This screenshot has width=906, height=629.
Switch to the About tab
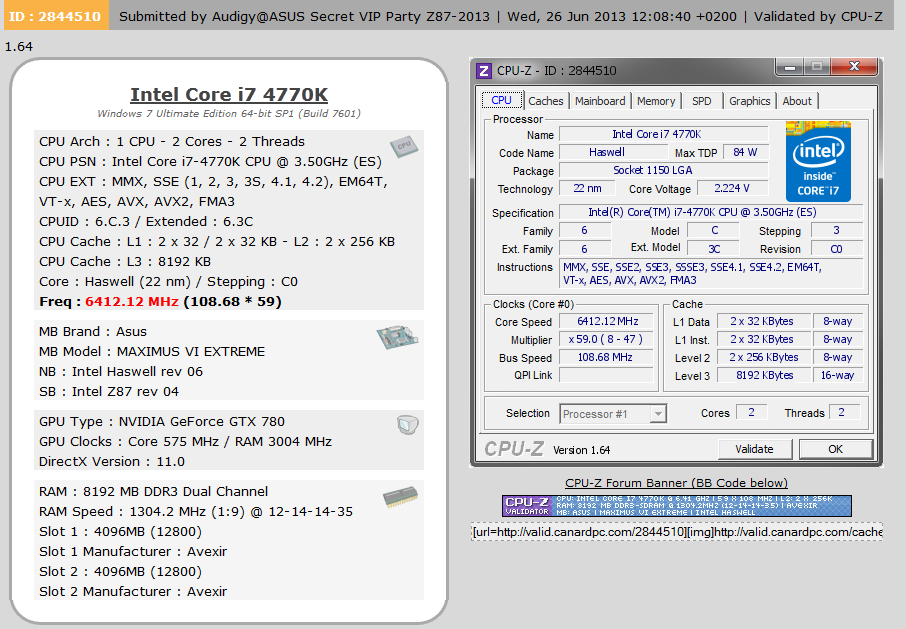point(797,101)
